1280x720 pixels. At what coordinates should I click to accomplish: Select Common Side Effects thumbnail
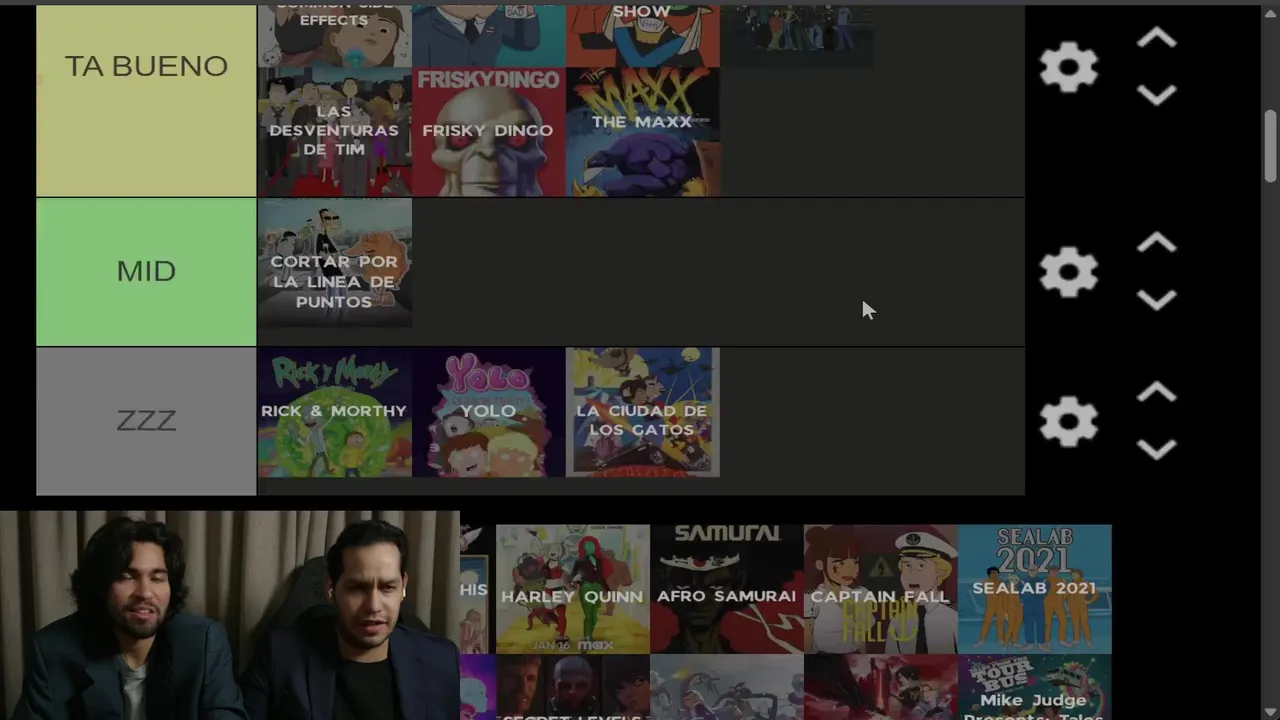pyautogui.click(x=334, y=36)
